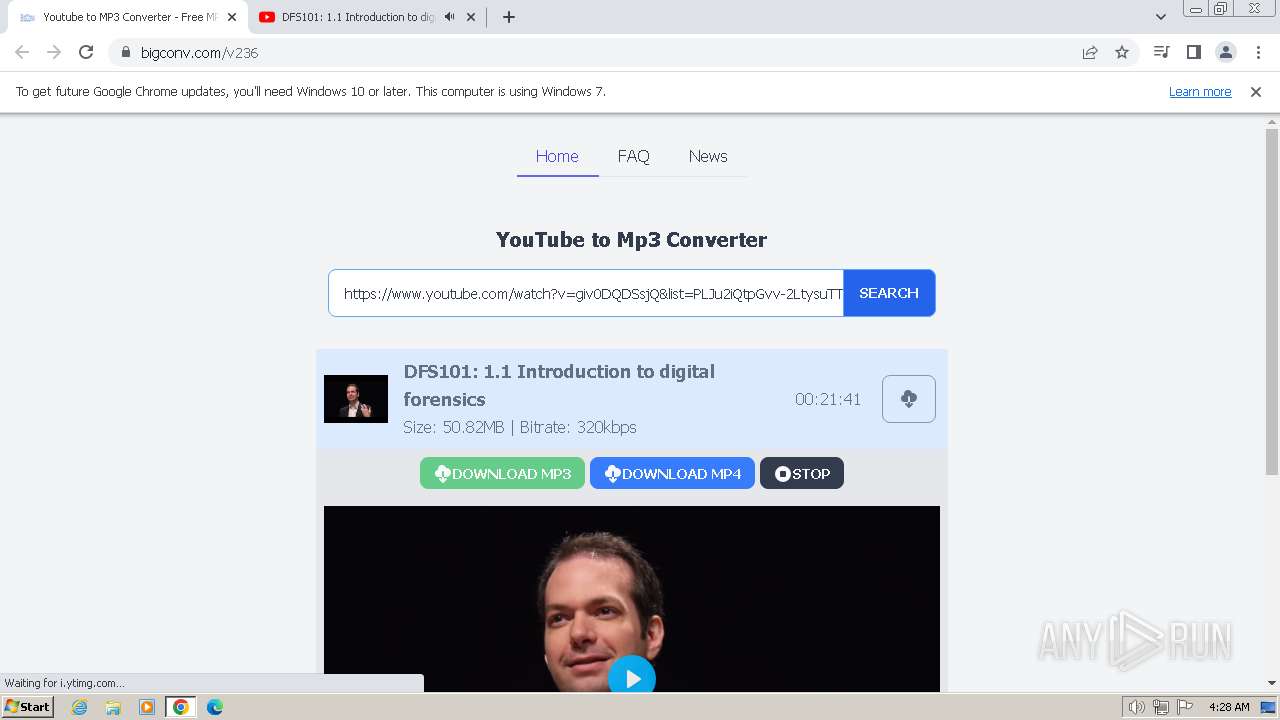1280x720 pixels.
Task: Click the taskbar clock showing 4:28 AM
Action: pos(1229,707)
